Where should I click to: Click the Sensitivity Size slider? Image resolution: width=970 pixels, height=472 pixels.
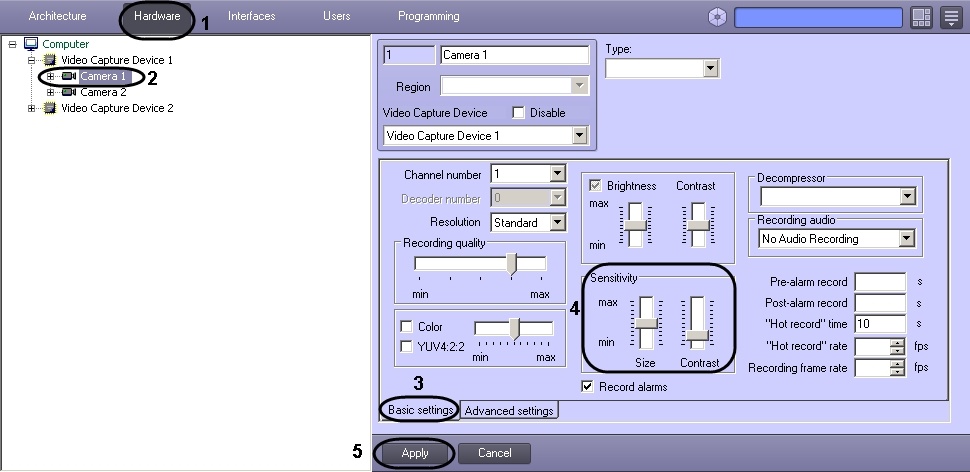click(x=646, y=323)
